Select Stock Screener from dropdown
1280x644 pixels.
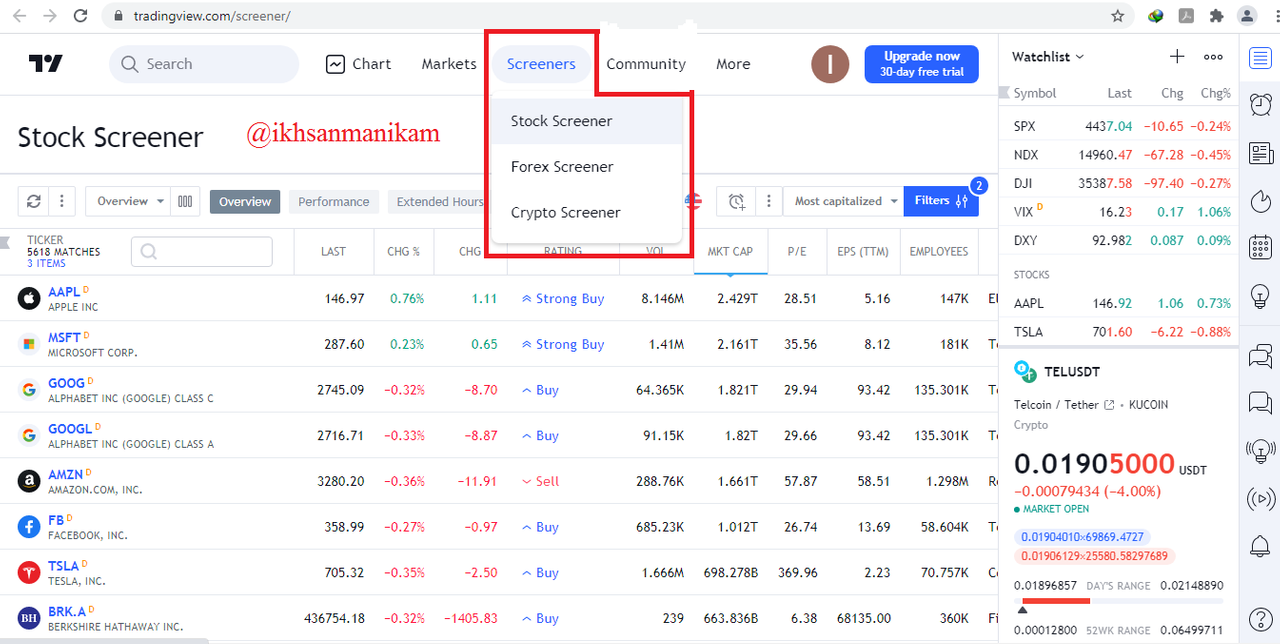pos(587,121)
